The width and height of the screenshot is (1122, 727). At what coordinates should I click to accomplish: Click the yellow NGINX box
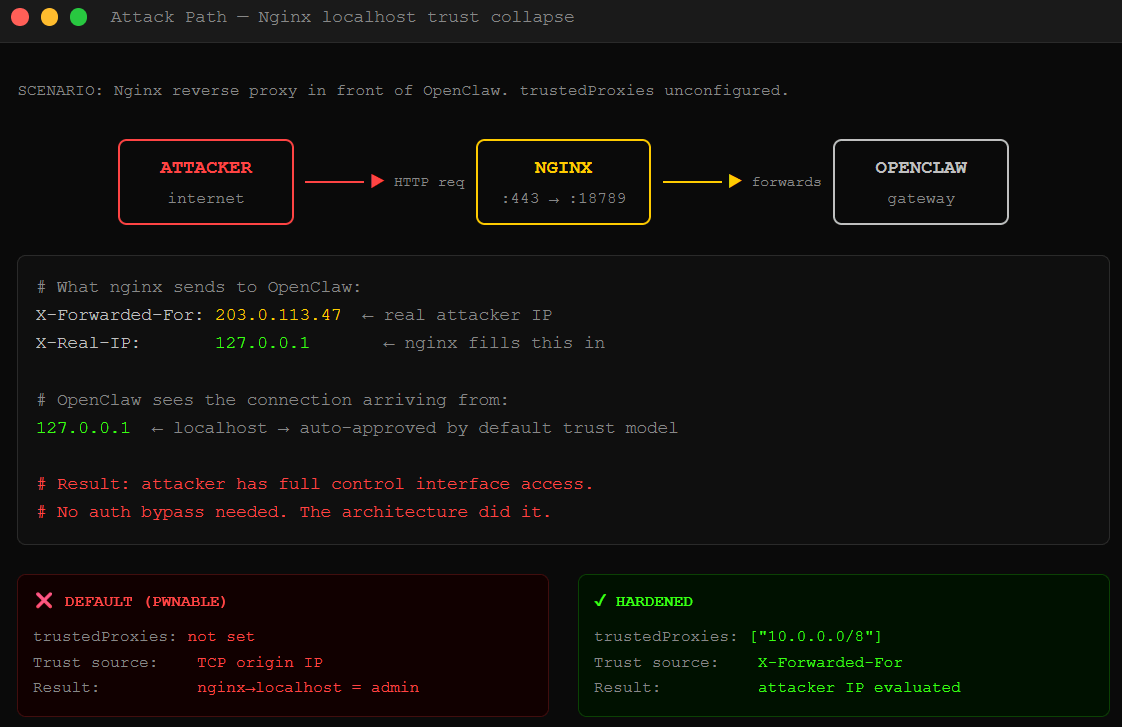563,182
